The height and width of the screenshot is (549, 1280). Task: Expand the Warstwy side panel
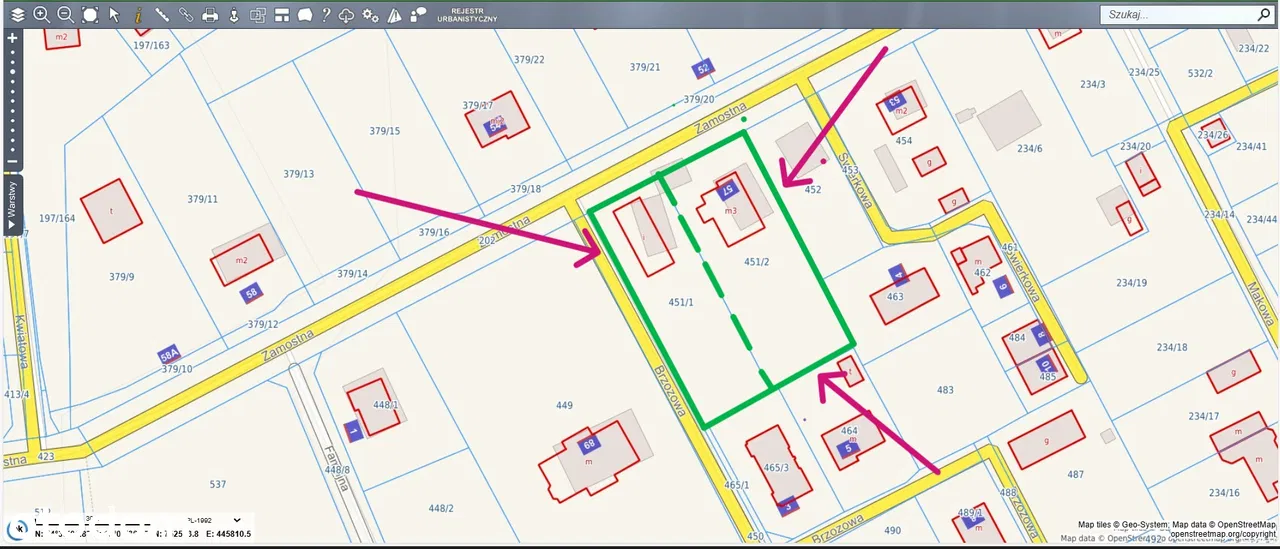(12, 204)
